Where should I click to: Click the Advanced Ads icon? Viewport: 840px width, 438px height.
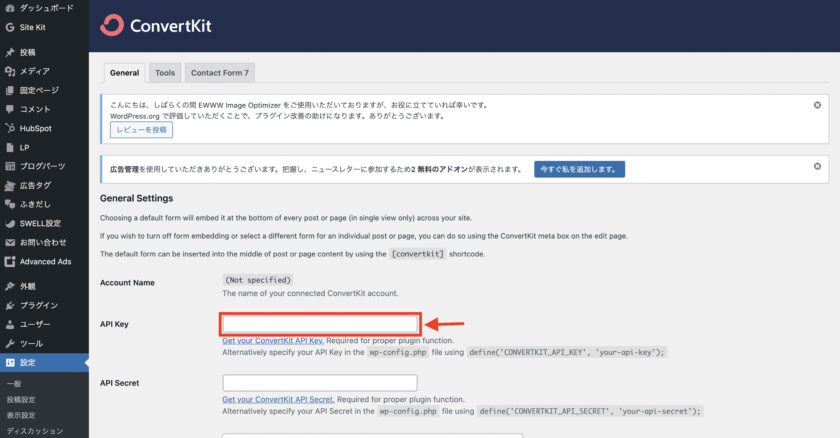click(x=10, y=261)
